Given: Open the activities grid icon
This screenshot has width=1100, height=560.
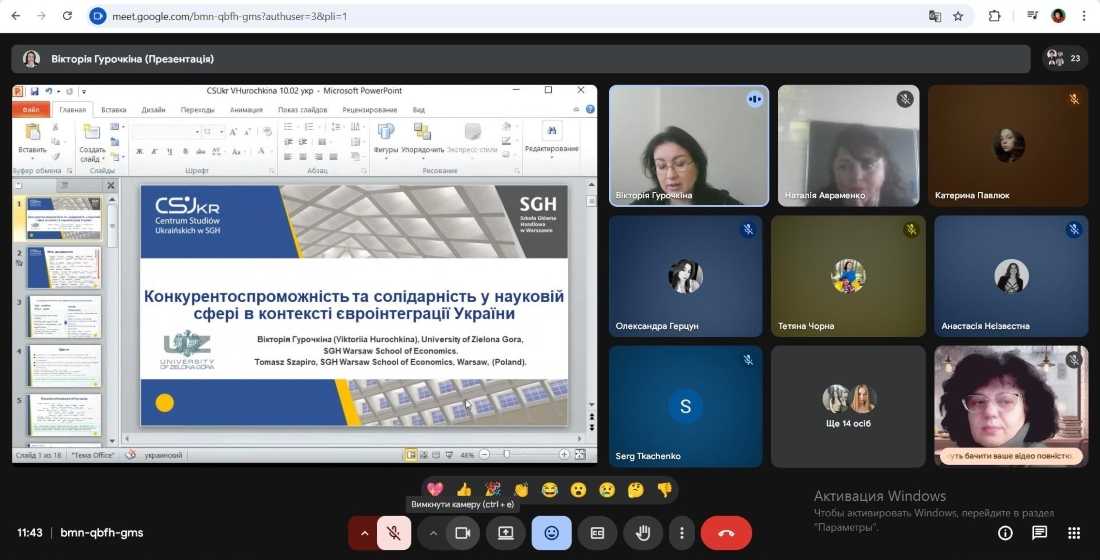Looking at the screenshot, I should click(1074, 533).
